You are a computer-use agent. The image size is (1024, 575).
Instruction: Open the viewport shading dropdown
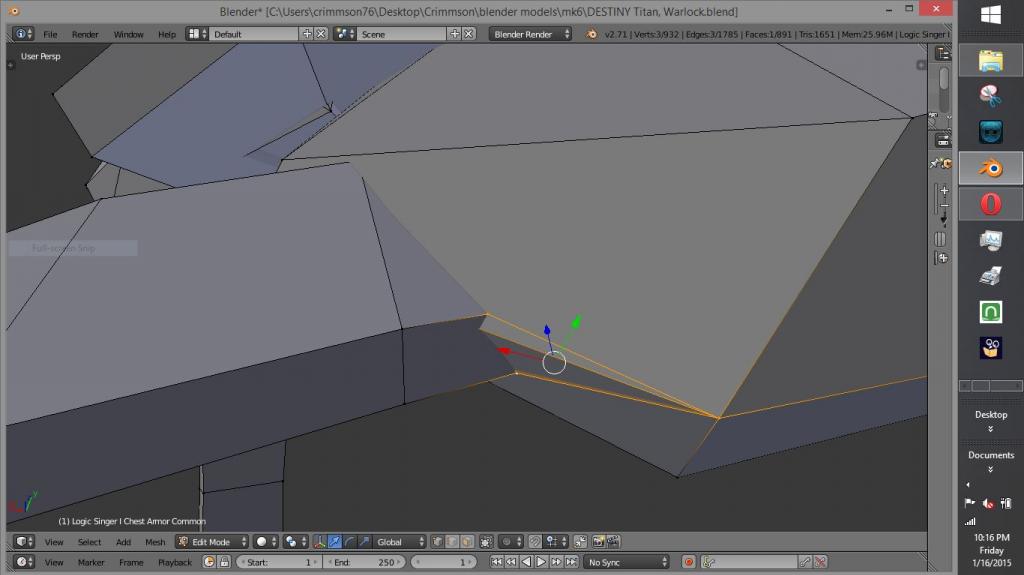(265, 542)
